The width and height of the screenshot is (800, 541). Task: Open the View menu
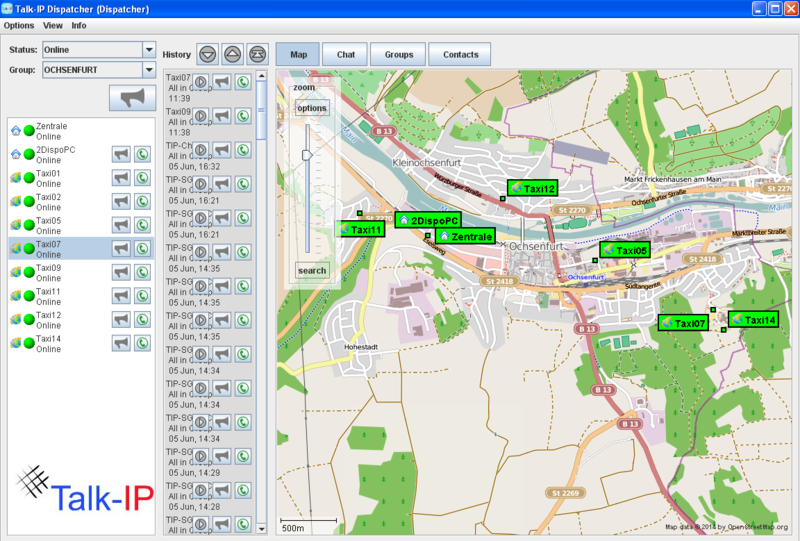53,26
